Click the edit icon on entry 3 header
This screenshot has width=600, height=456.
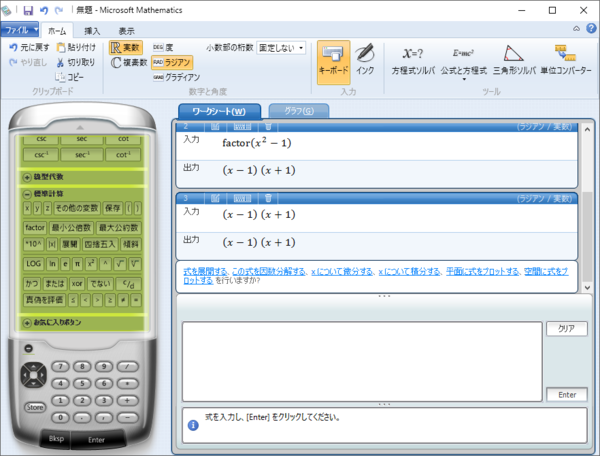pyautogui.click(x=215, y=198)
